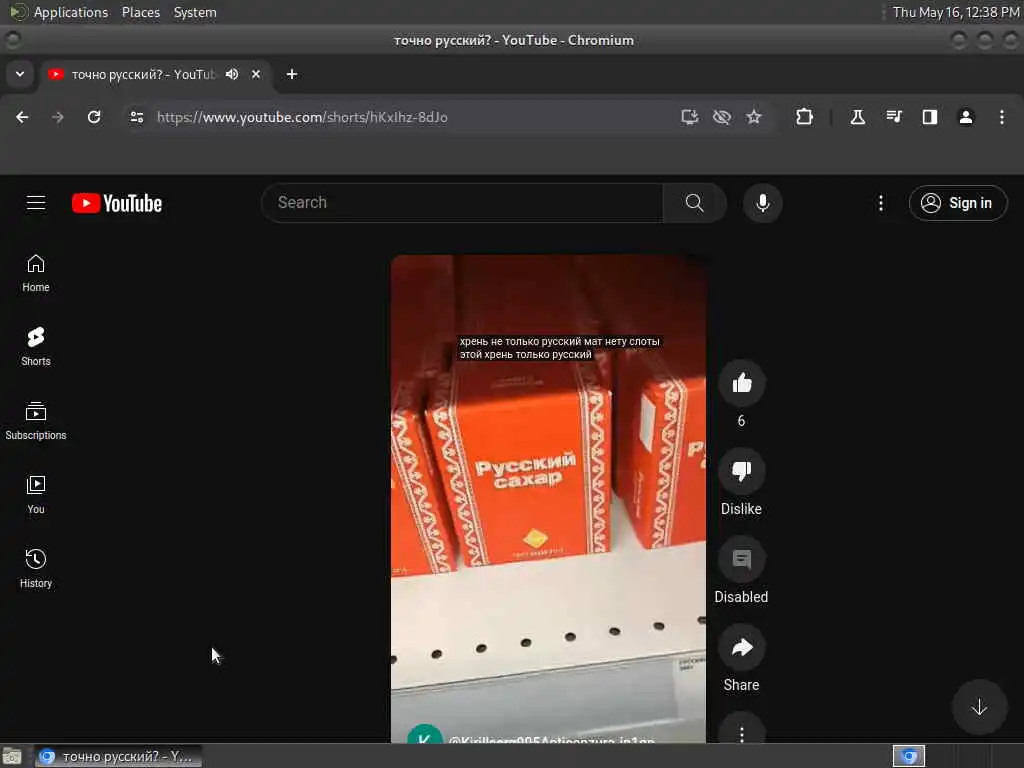Click the crossed-eye tracking protection icon
The height and width of the screenshot is (768, 1024).
coord(722,117)
